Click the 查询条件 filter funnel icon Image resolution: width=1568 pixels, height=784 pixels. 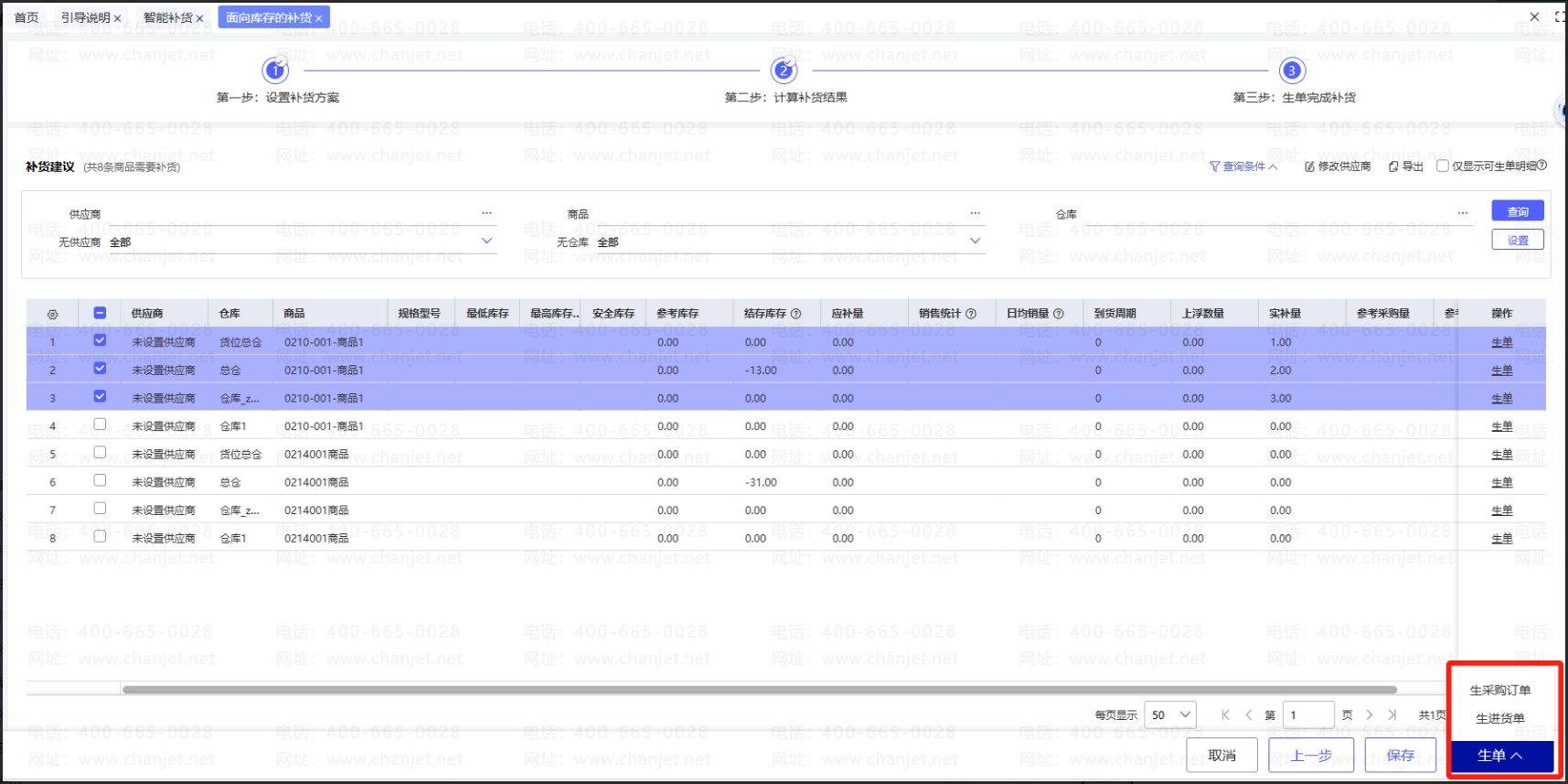click(1214, 166)
